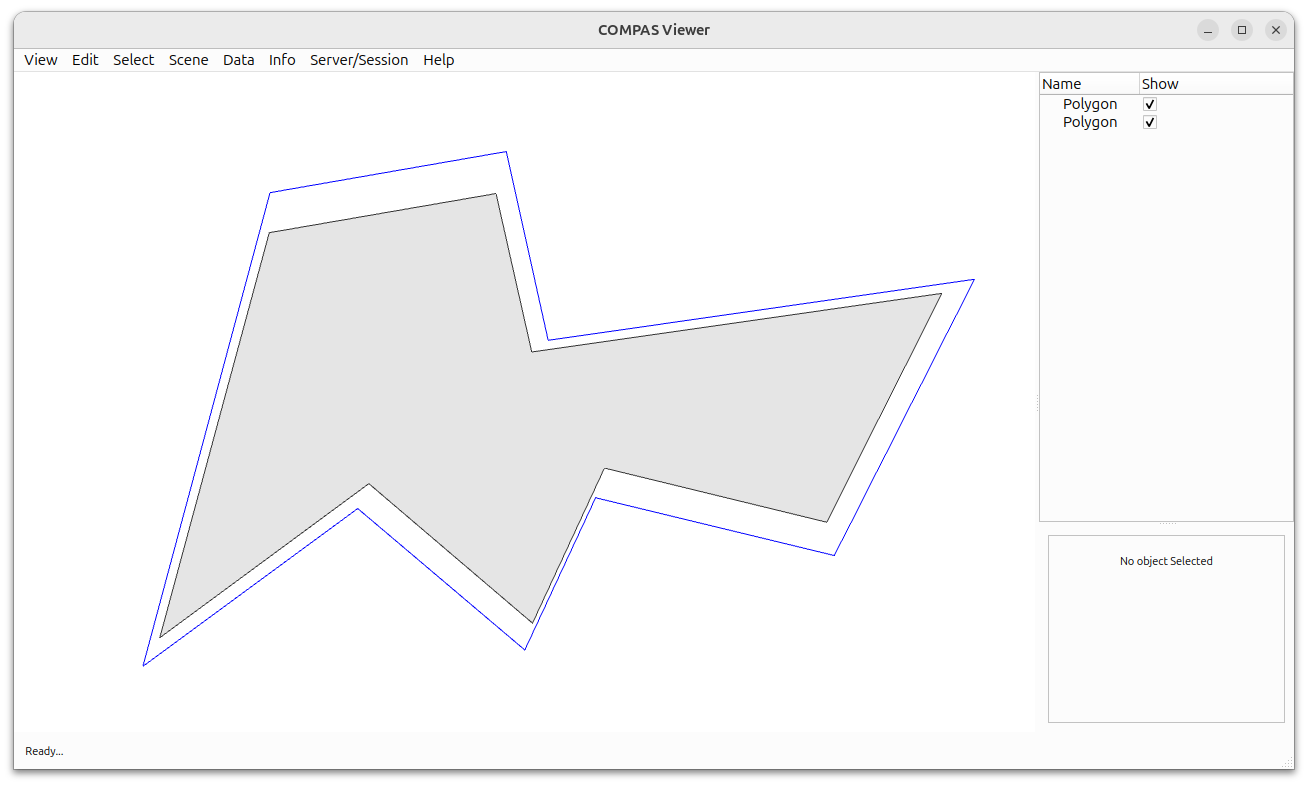Click the Name column header

pyautogui.click(x=1062, y=83)
